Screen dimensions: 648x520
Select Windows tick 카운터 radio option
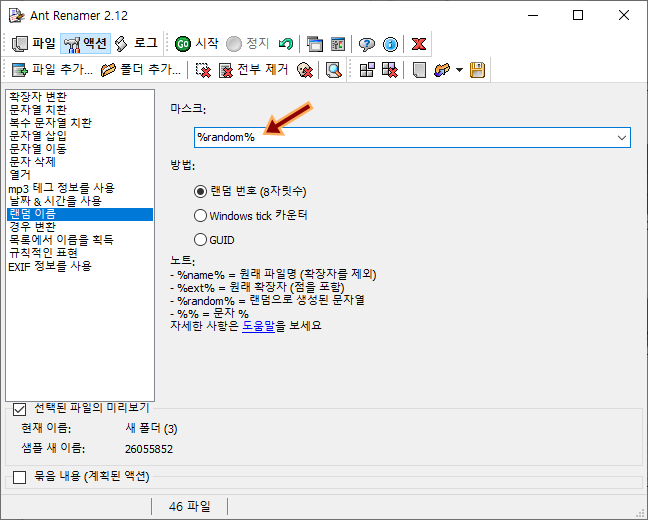tap(251, 216)
